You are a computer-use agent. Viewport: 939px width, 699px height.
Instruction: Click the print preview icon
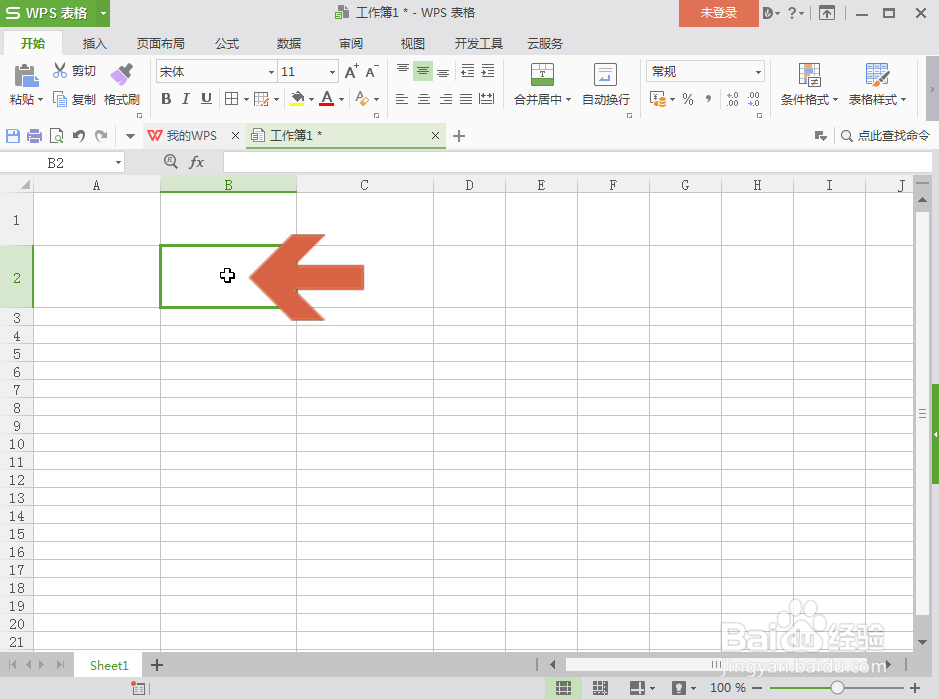(x=56, y=136)
